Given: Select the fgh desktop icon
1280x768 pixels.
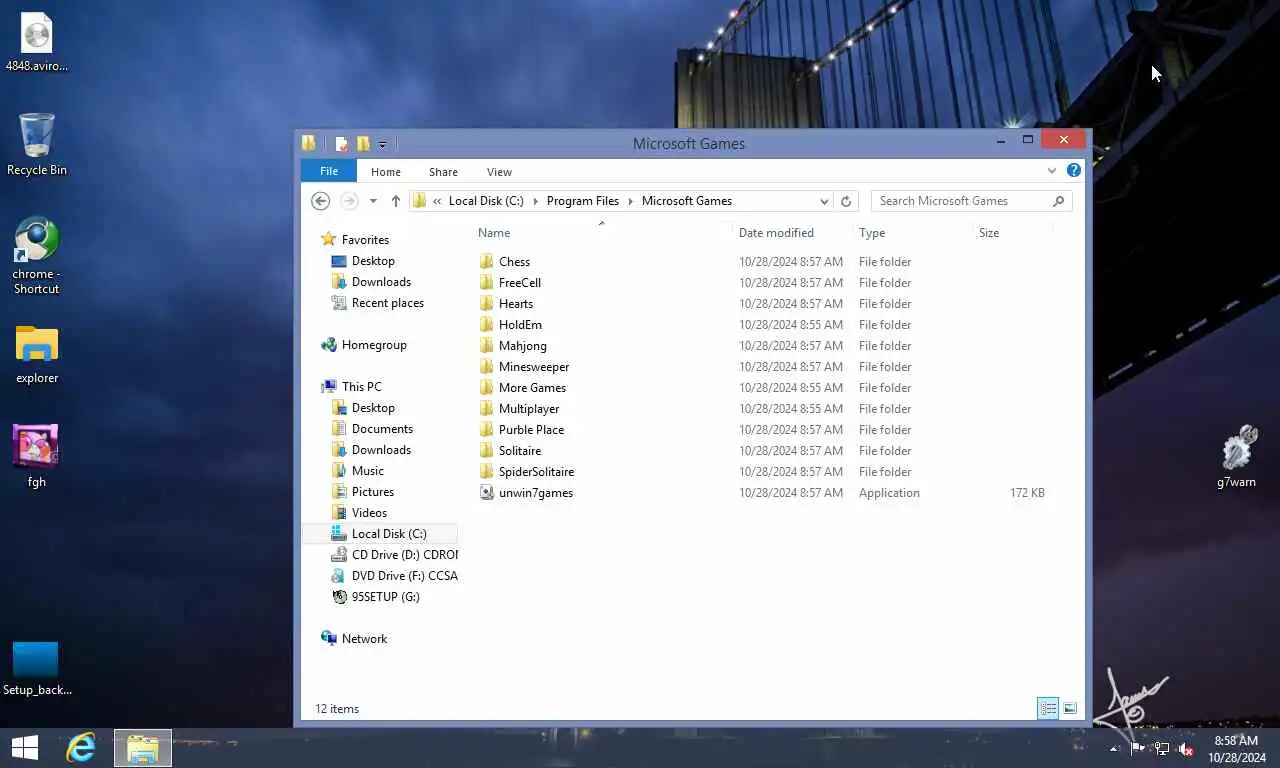Looking at the screenshot, I should click(36, 456).
